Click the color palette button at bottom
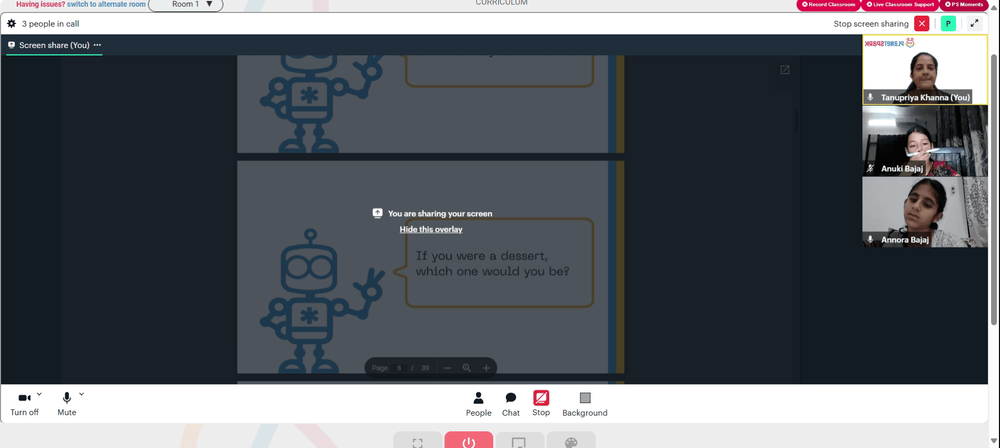 pos(571,441)
